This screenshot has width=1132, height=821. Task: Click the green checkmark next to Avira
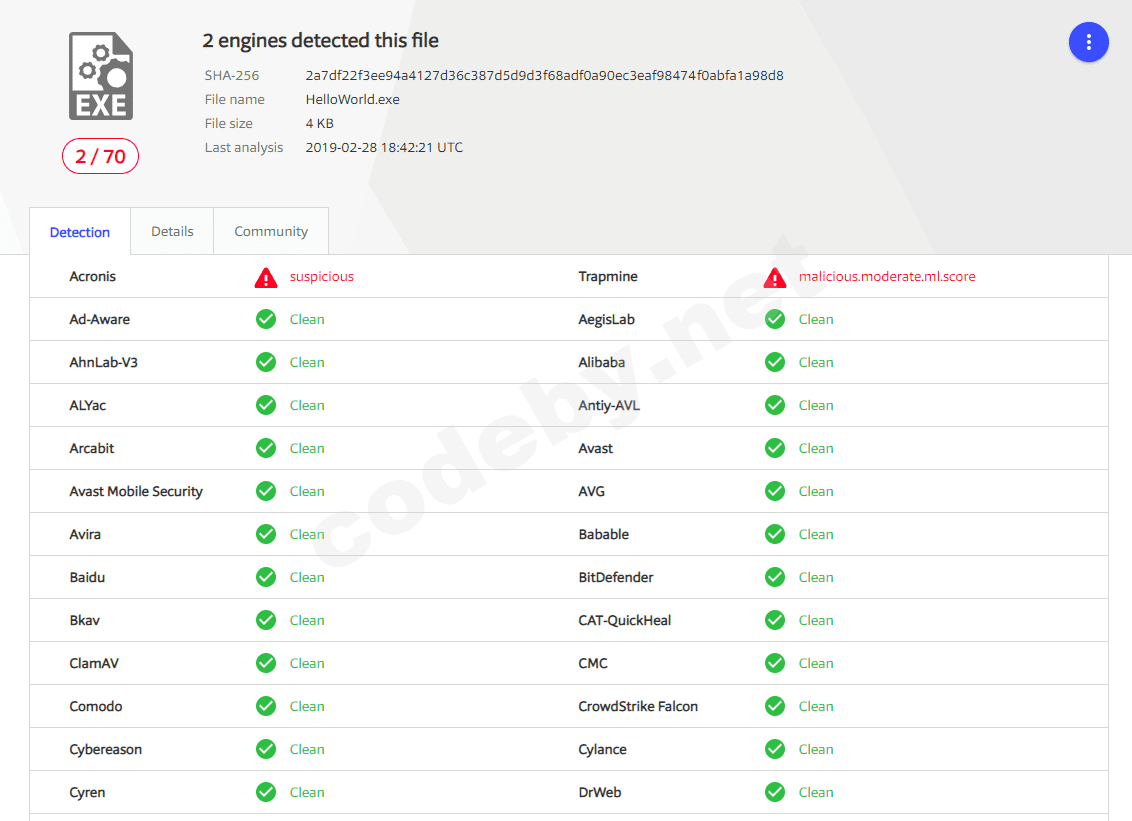pyautogui.click(x=266, y=535)
